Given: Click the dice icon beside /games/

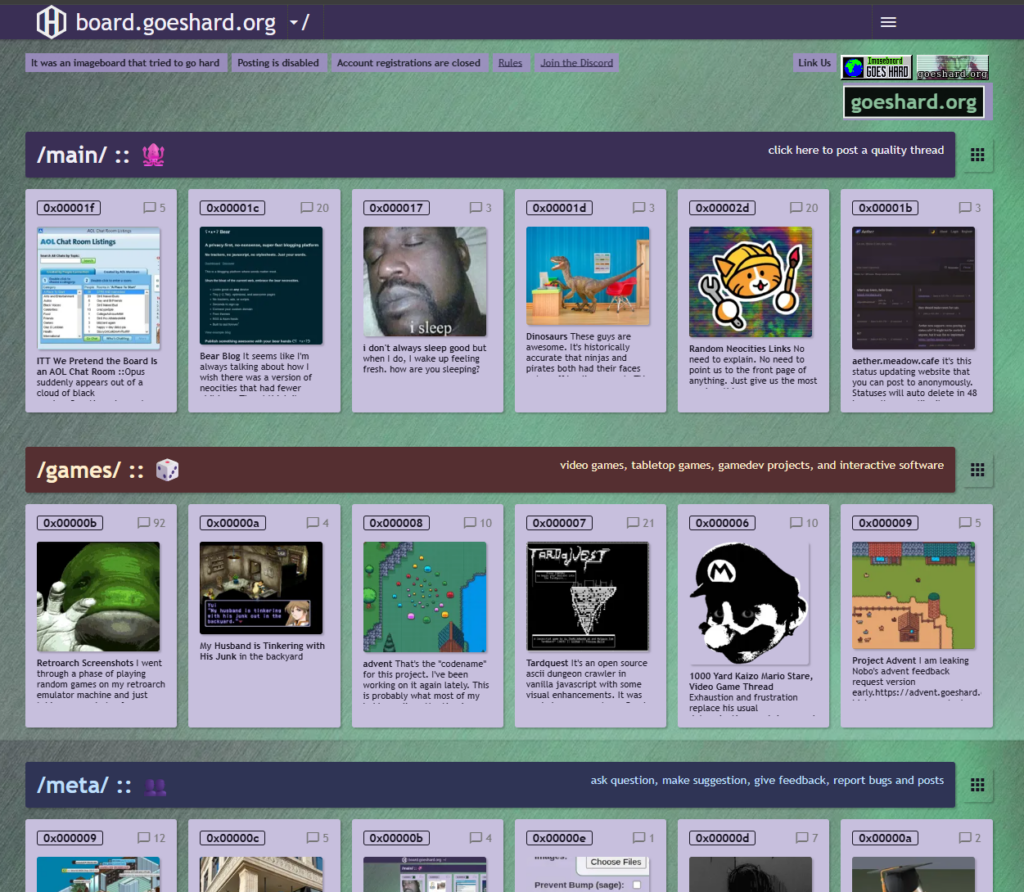Looking at the screenshot, I should pos(167,470).
